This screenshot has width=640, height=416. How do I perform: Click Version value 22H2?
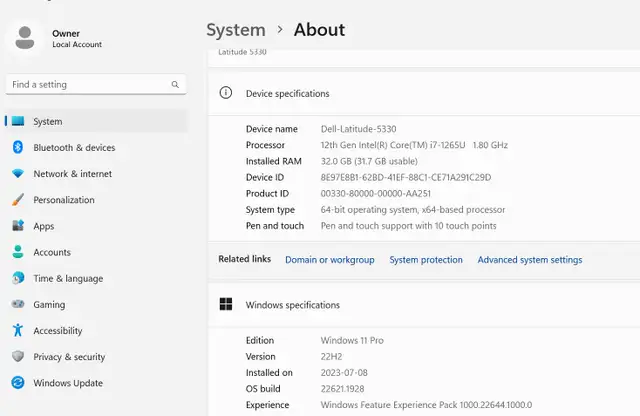(x=331, y=356)
